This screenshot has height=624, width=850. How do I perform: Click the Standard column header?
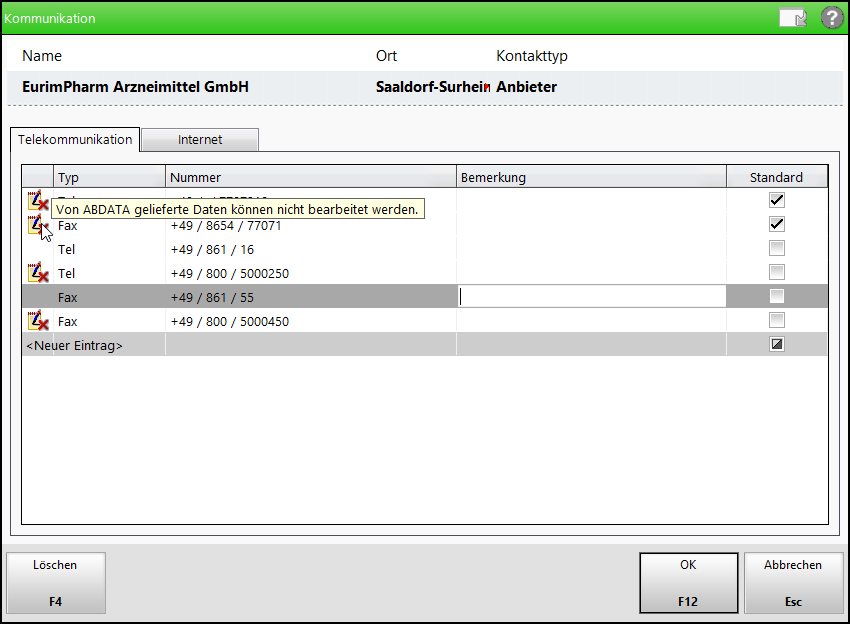[776, 177]
